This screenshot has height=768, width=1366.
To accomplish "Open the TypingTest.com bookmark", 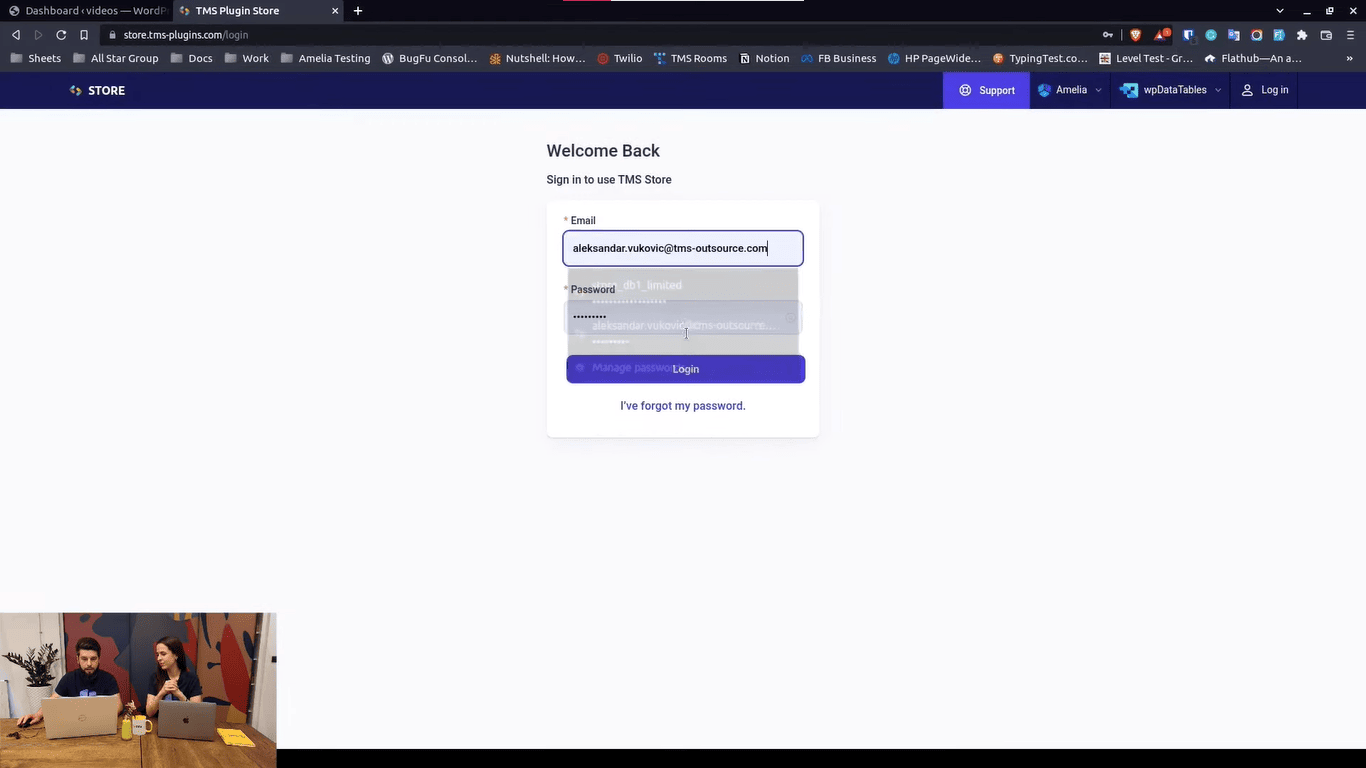I will (1040, 58).
